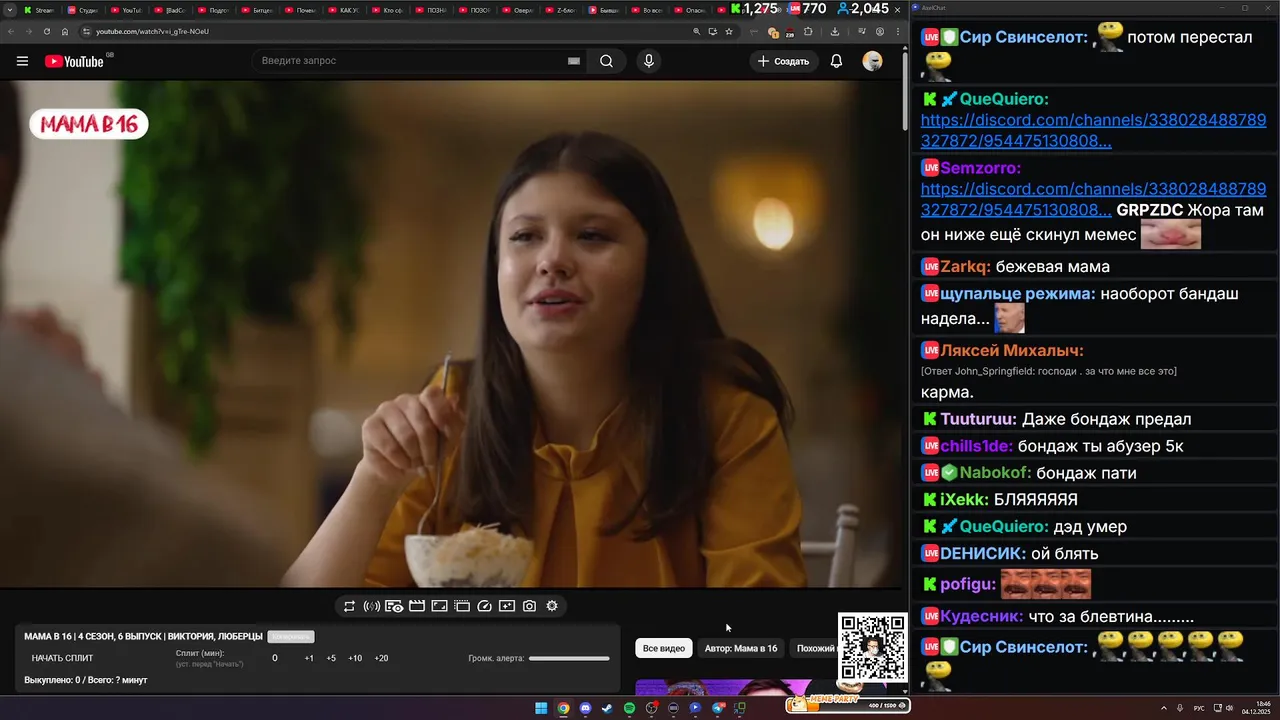This screenshot has width=1280, height=720.
Task: Click the Создать create button
Action: [x=783, y=61]
